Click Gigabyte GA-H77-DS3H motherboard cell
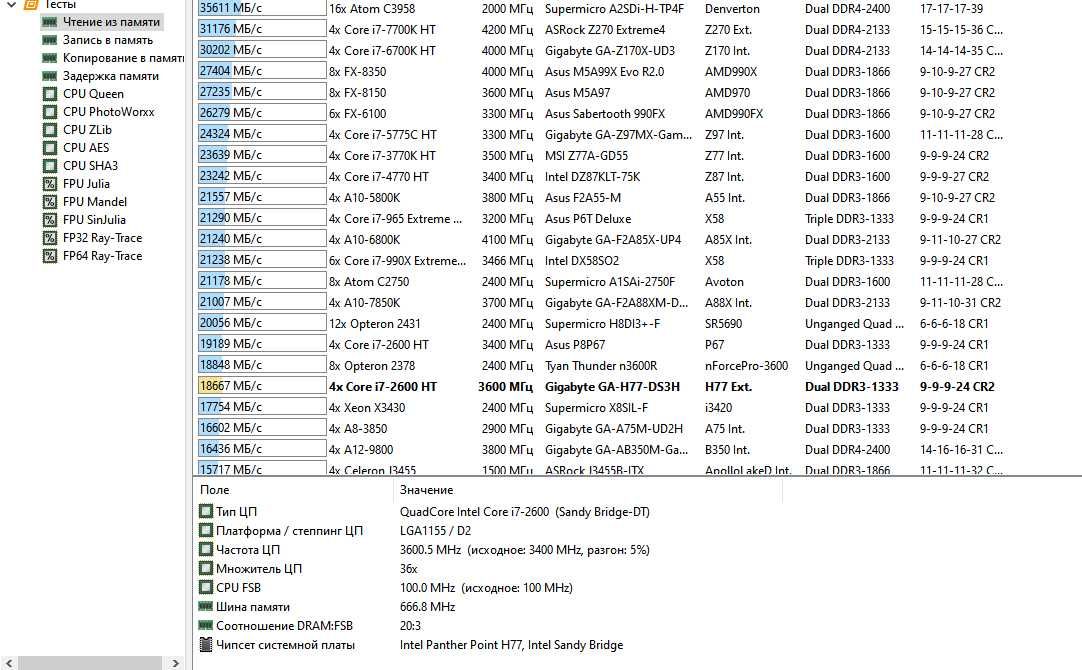The height and width of the screenshot is (670, 1082). coord(612,386)
